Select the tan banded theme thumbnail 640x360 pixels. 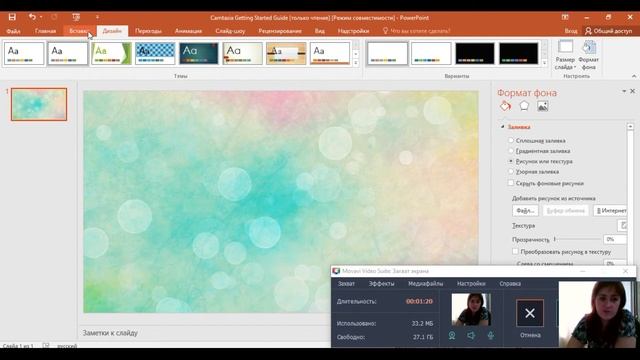pos(286,53)
